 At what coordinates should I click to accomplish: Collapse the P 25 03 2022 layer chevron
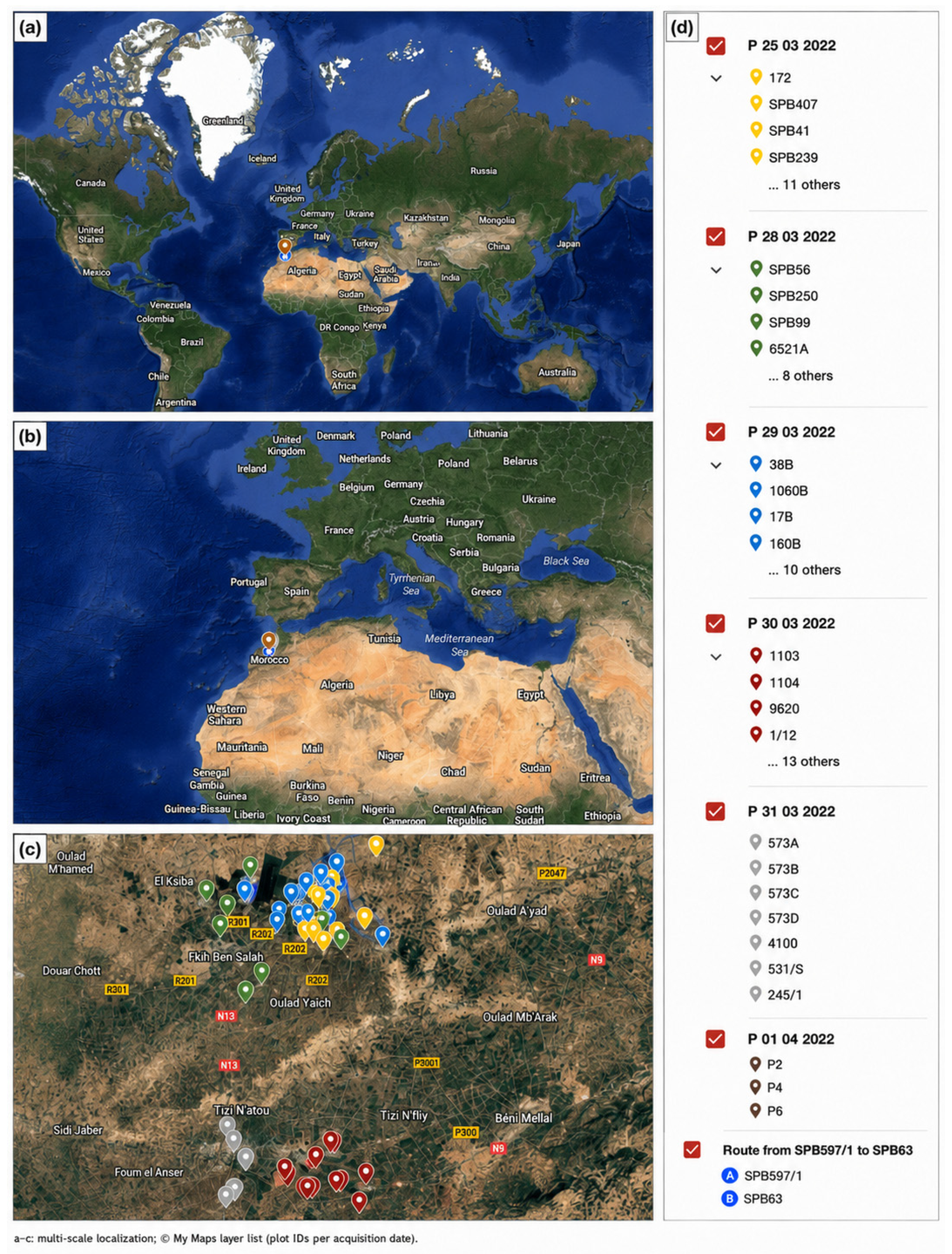tap(716, 78)
